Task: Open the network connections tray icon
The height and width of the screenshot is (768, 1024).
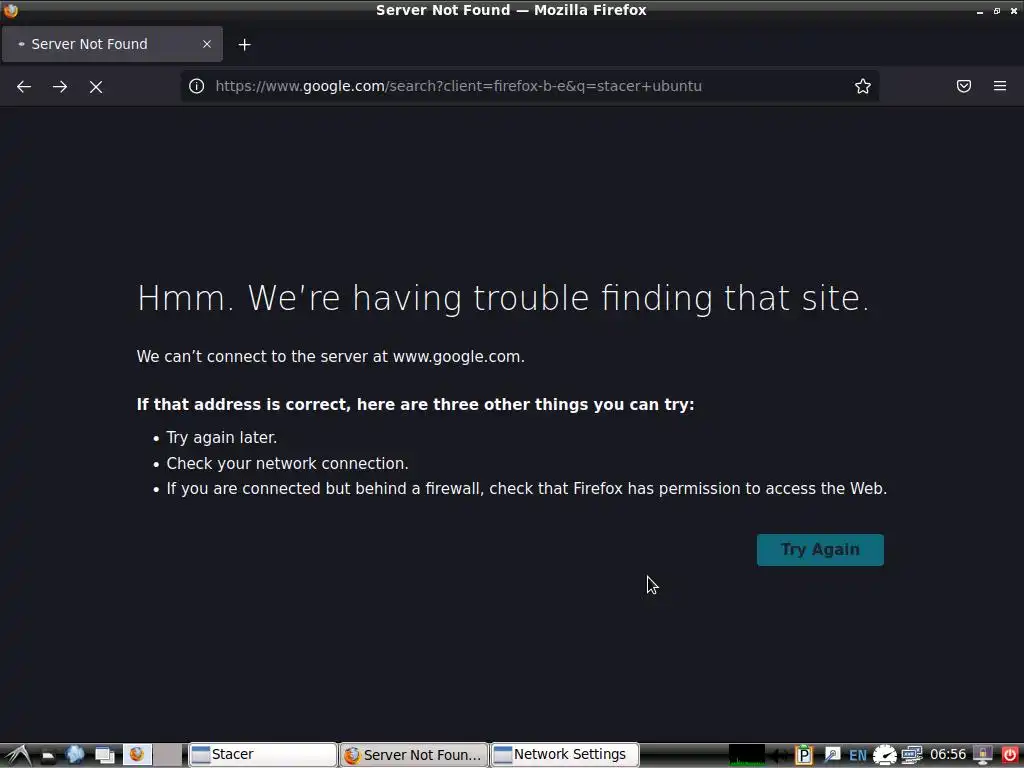Action: pos(912,755)
